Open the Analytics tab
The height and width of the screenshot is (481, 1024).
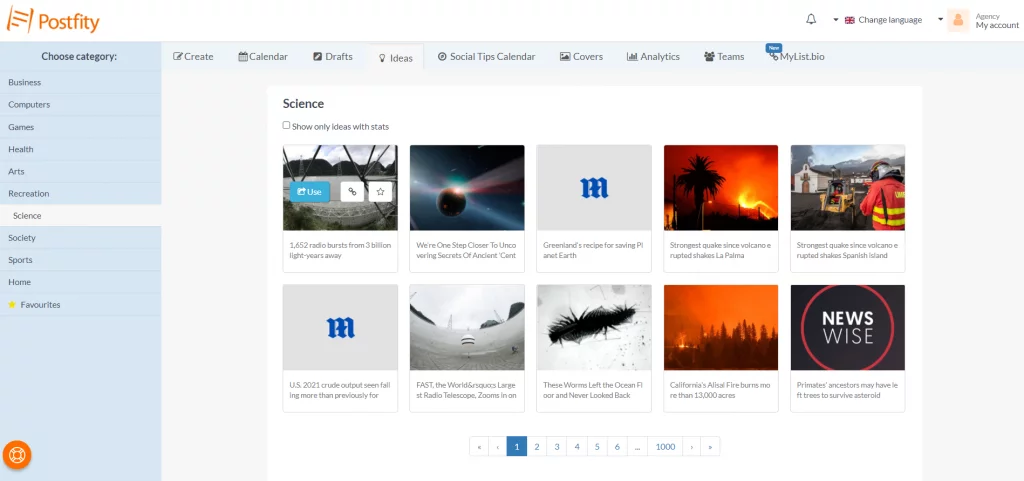pos(653,57)
